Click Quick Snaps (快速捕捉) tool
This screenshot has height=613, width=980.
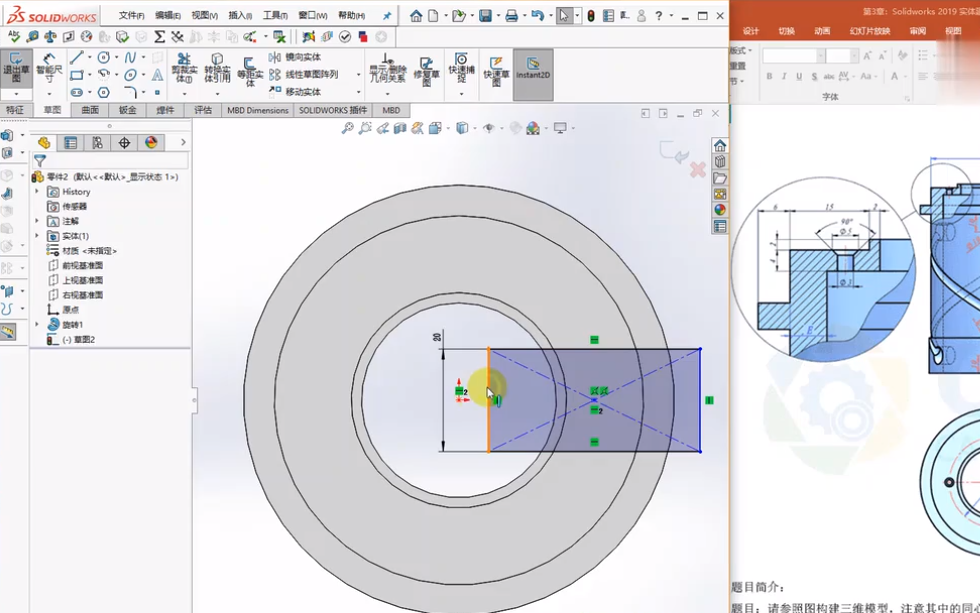[461, 67]
